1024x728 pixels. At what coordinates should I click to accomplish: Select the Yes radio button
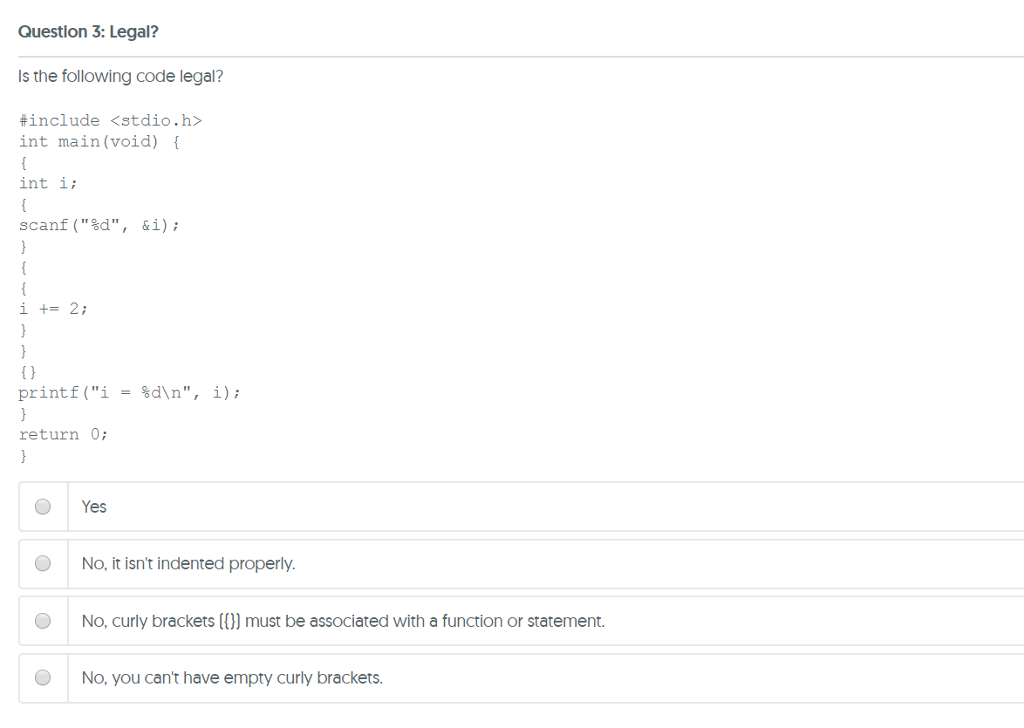pos(42,506)
